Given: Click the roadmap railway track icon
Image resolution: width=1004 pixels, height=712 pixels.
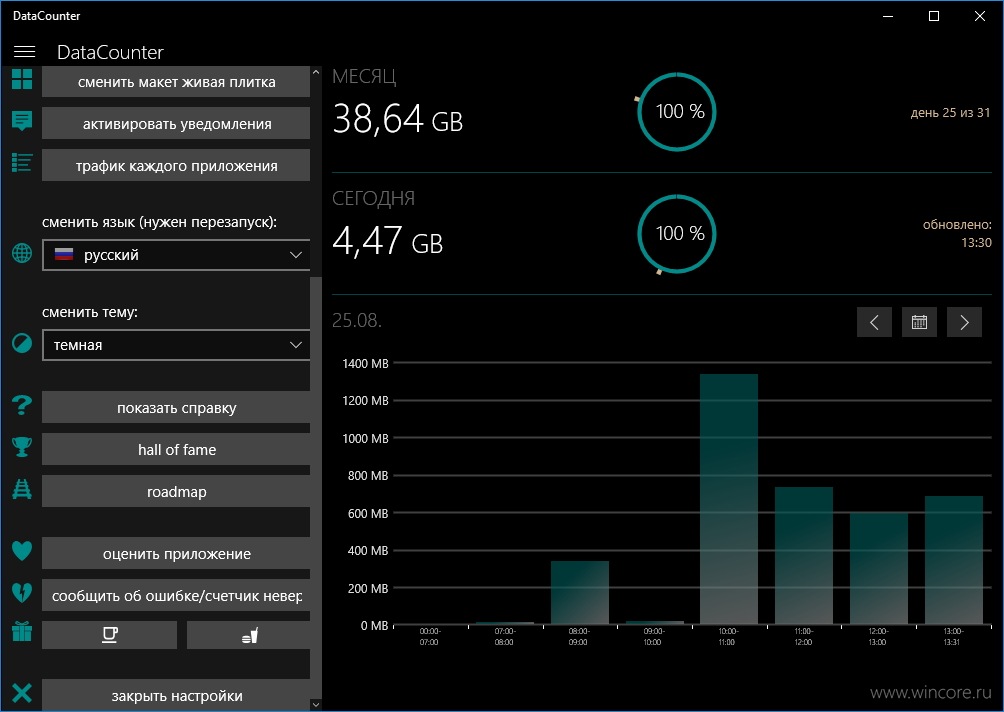Looking at the screenshot, I should pyautogui.click(x=22, y=489).
